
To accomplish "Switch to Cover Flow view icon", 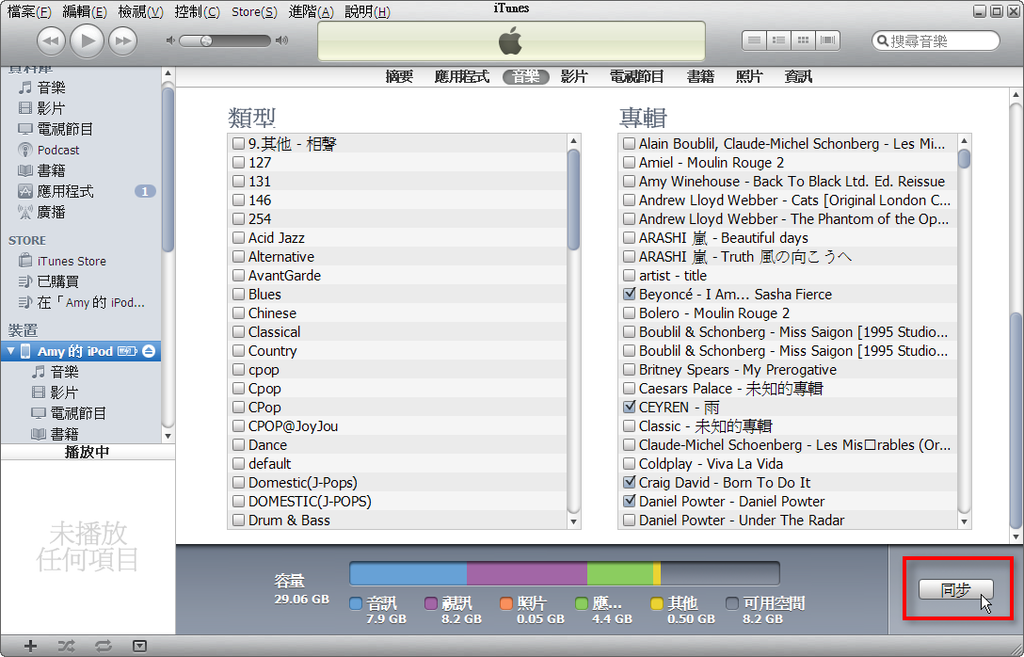I will click(x=827, y=40).
